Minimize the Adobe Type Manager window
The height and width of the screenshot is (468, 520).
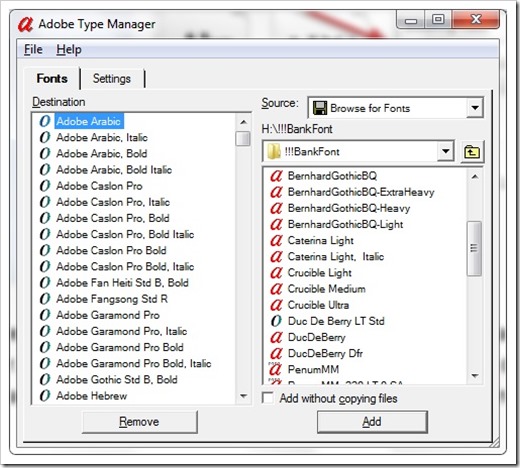(x=411, y=20)
